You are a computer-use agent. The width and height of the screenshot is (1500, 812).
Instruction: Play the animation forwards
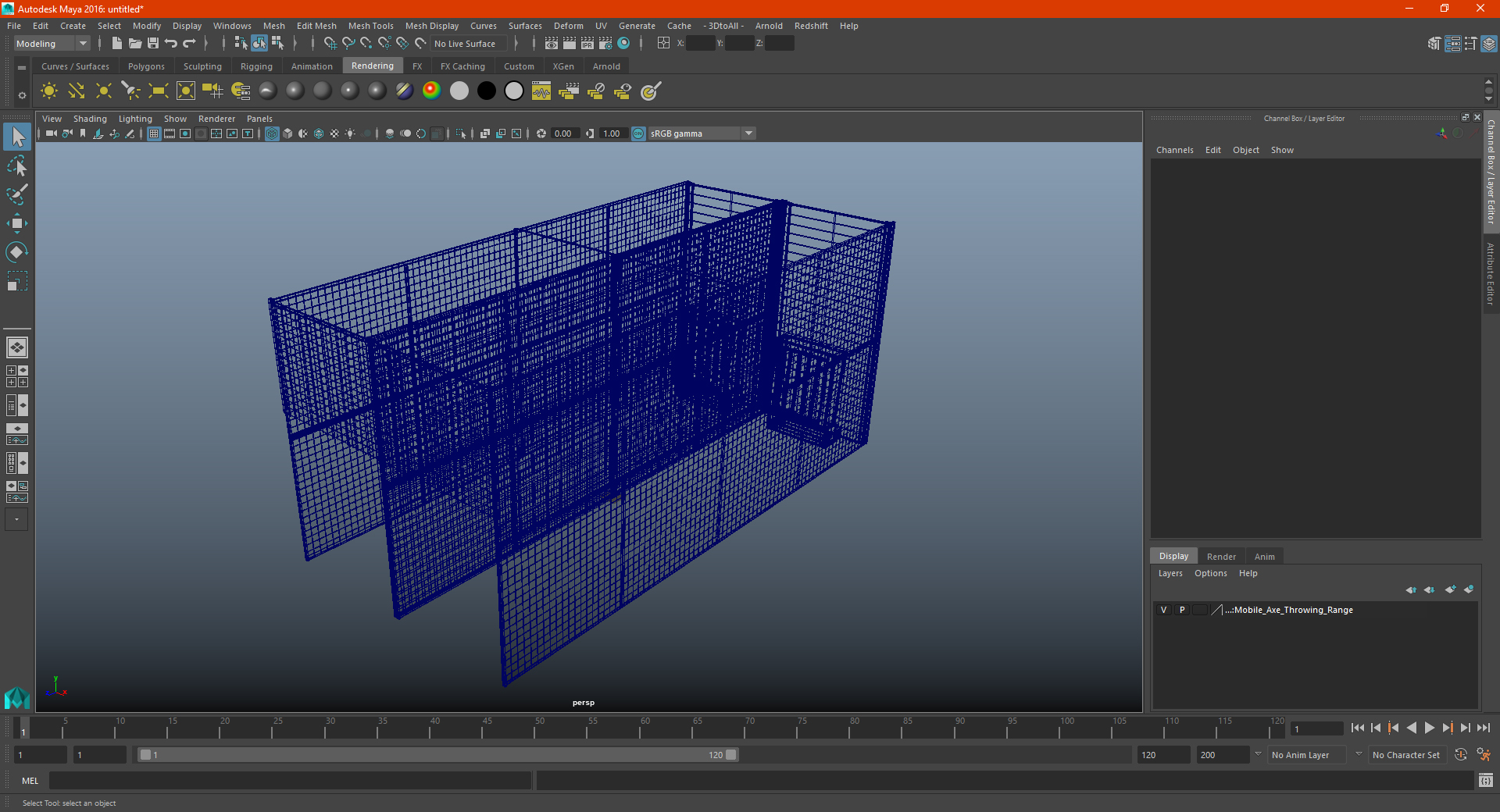click(1429, 728)
